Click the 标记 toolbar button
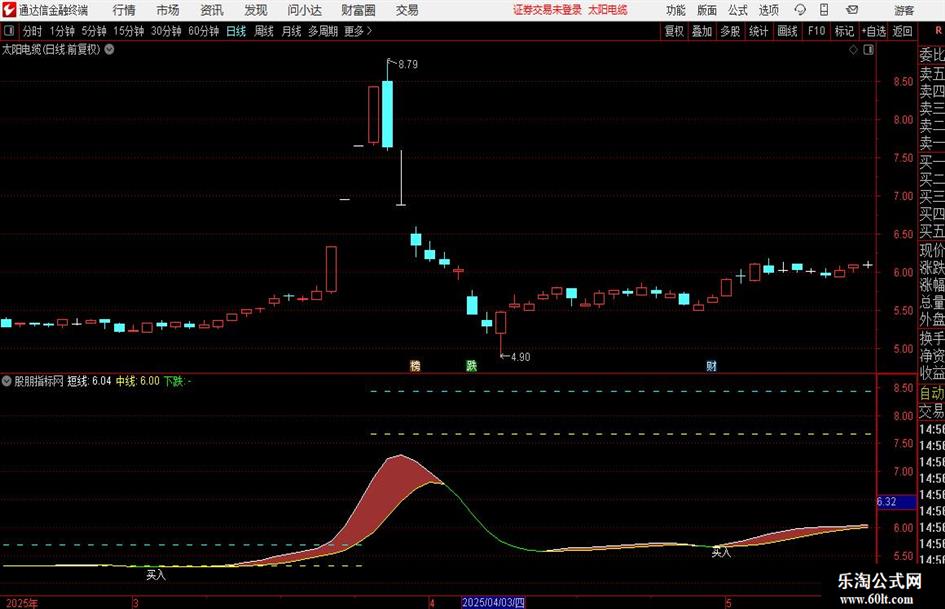 coord(844,31)
